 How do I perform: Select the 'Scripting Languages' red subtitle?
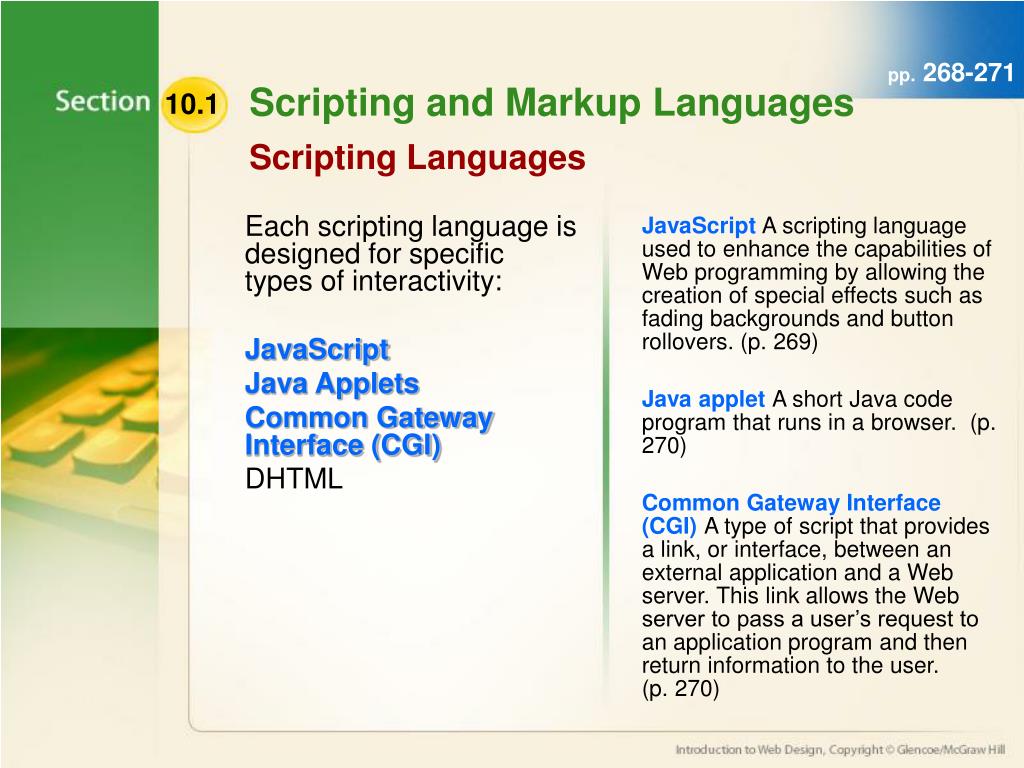click(417, 157)
